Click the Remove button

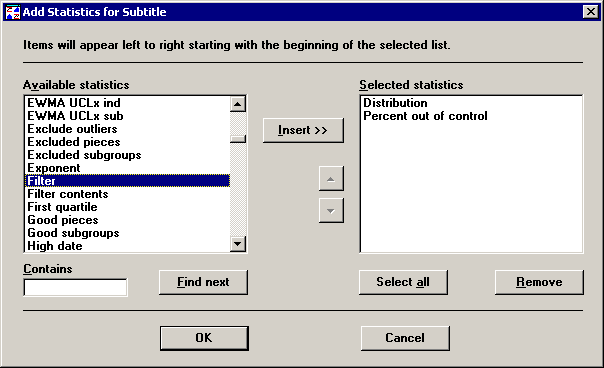coord(539,282)
